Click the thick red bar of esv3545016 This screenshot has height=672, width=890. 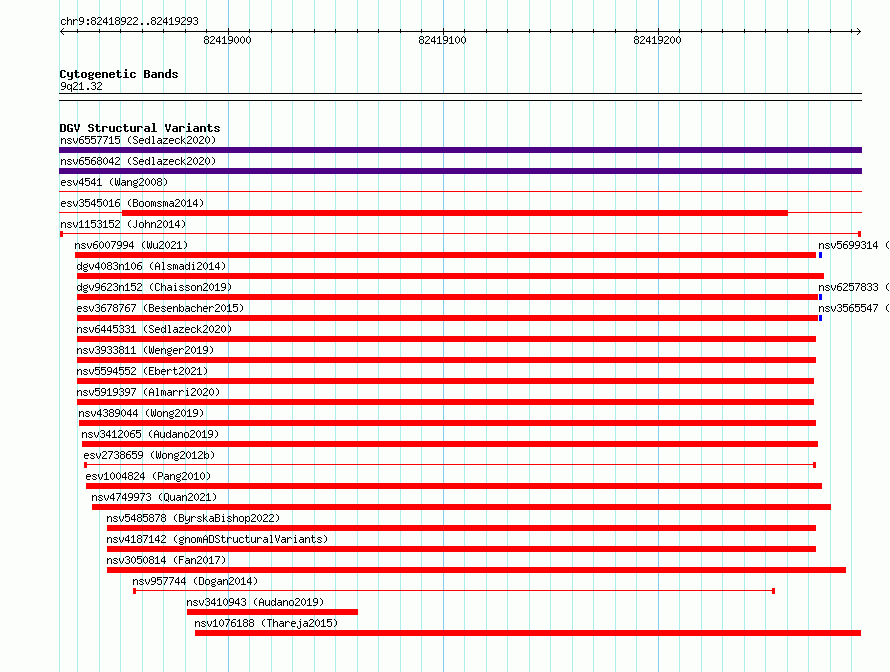455,213
